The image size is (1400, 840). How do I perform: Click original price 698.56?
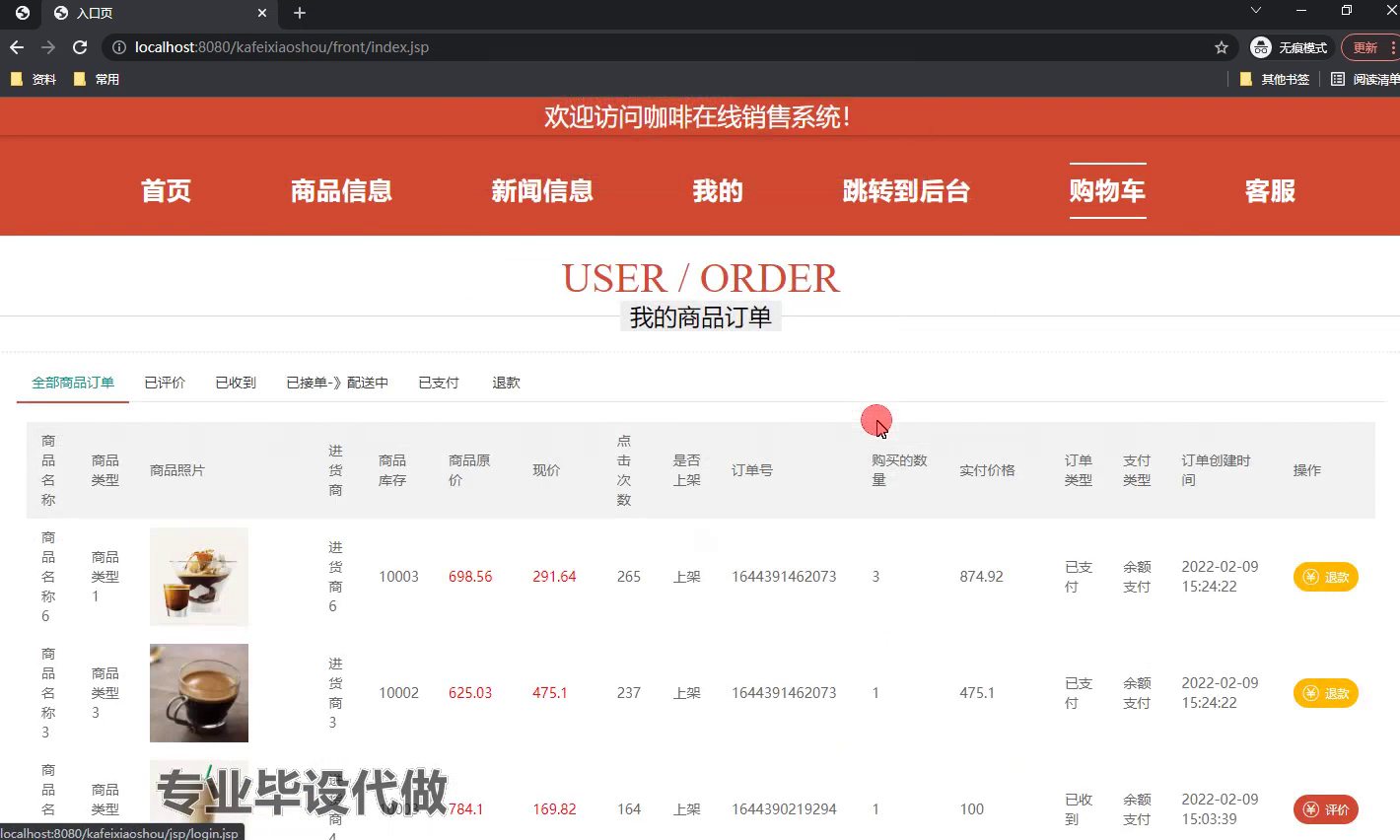pos(470,577)
